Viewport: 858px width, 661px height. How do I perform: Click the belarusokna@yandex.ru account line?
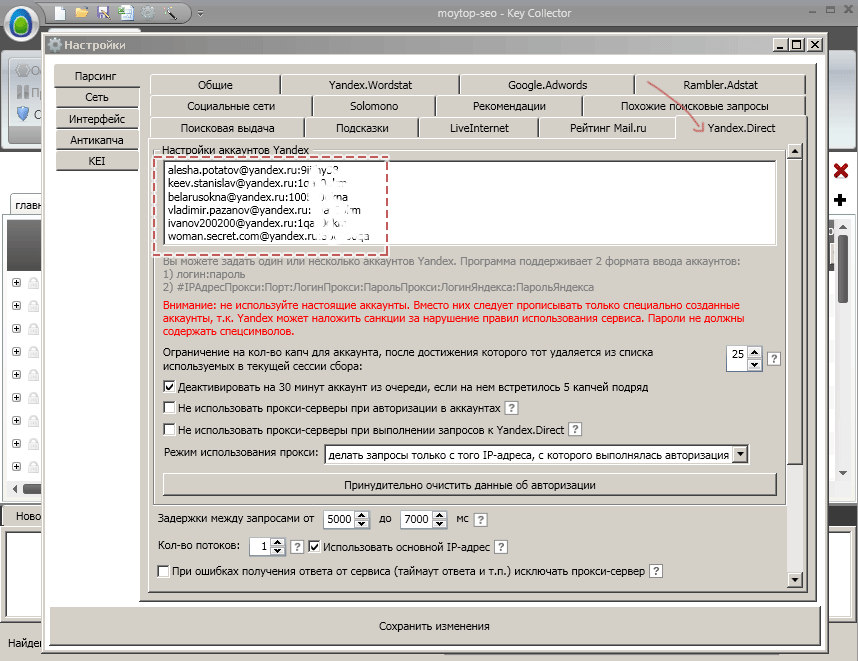(x=258, y=197)
